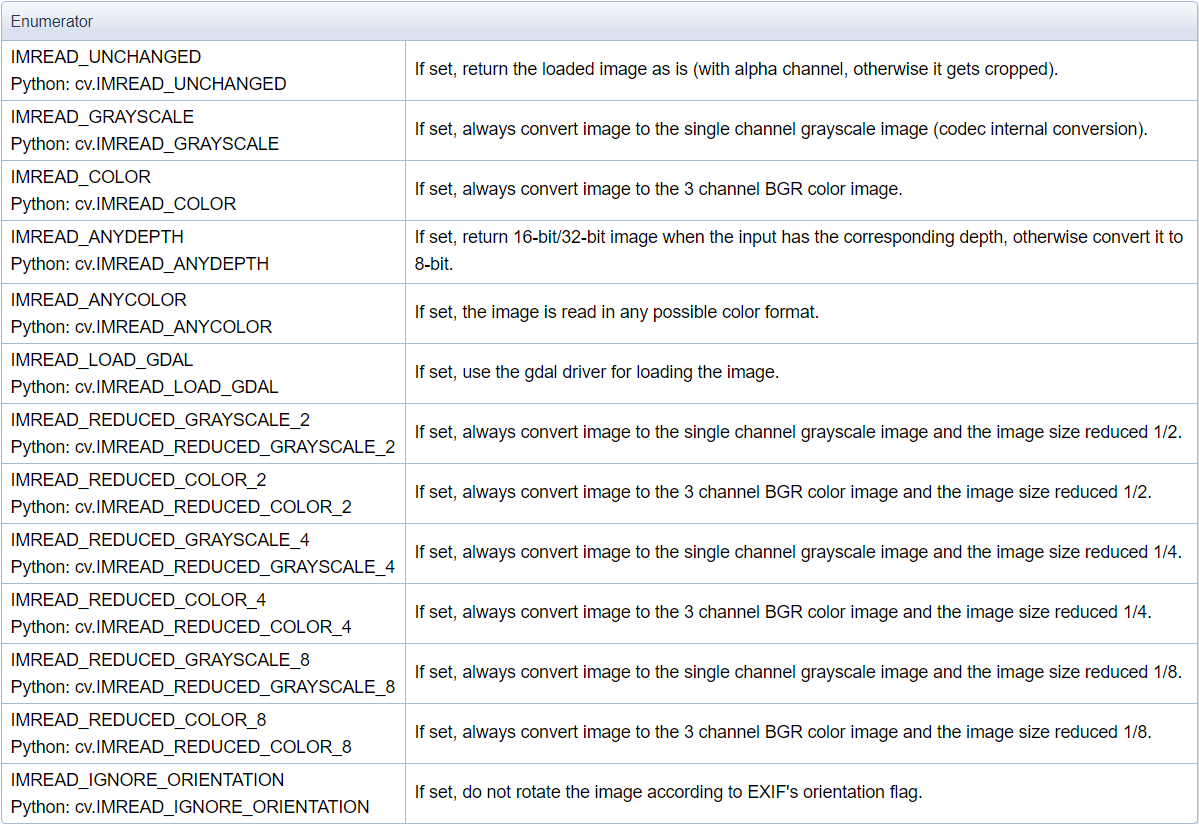Click the gdal driver description
Screen dimensions: 1199x824
pyautogui.click(x=596, y=372)
